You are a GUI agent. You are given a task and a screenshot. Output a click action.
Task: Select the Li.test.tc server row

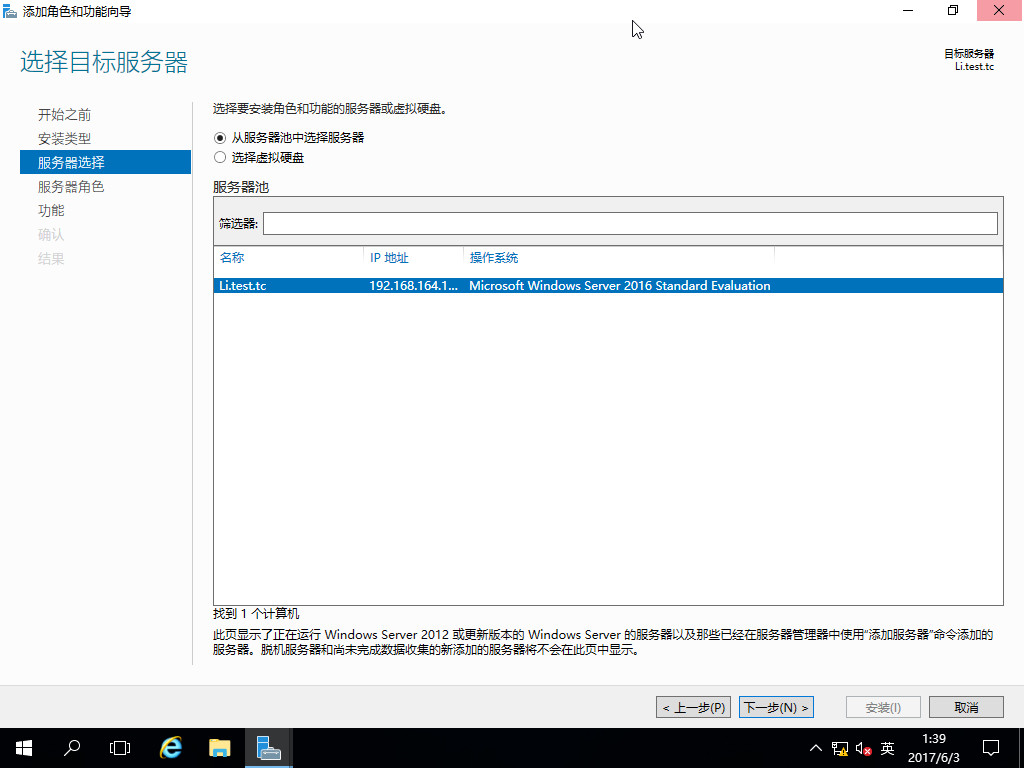[x=608, y=285]
